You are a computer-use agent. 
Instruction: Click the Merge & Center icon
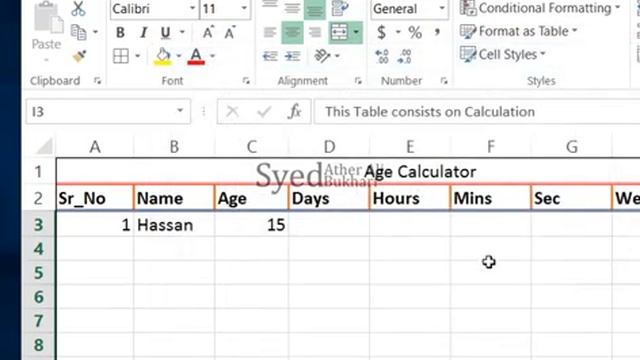click(339, 32)
